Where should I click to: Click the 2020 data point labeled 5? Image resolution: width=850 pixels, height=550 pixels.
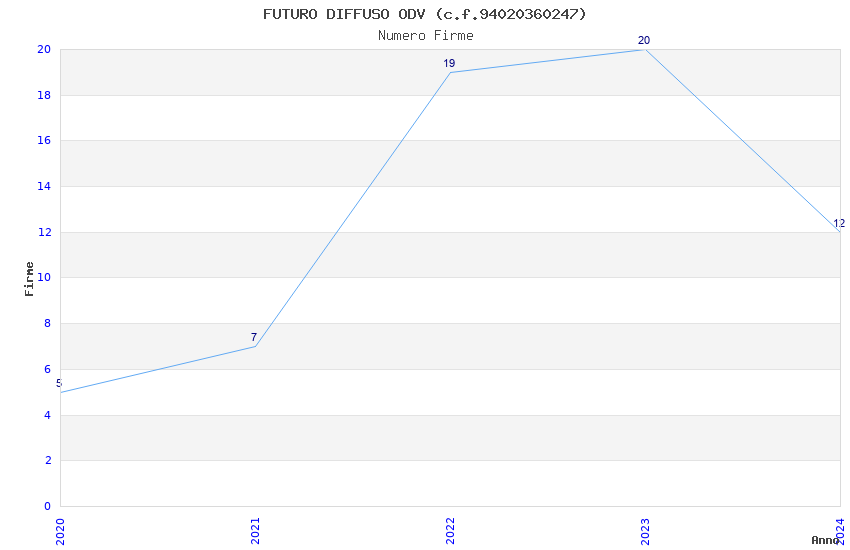tap(59, 383)
